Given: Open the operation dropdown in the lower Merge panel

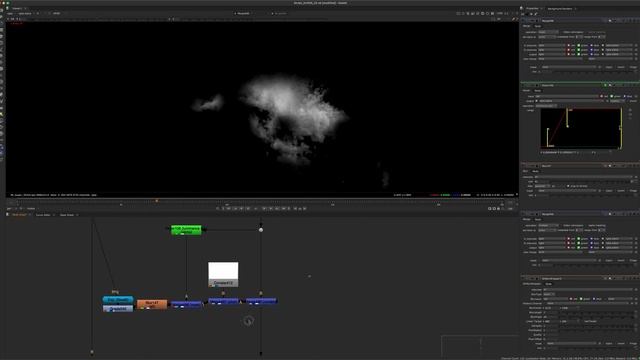Looking at the screenshot, I should click(x=548, y=225).
